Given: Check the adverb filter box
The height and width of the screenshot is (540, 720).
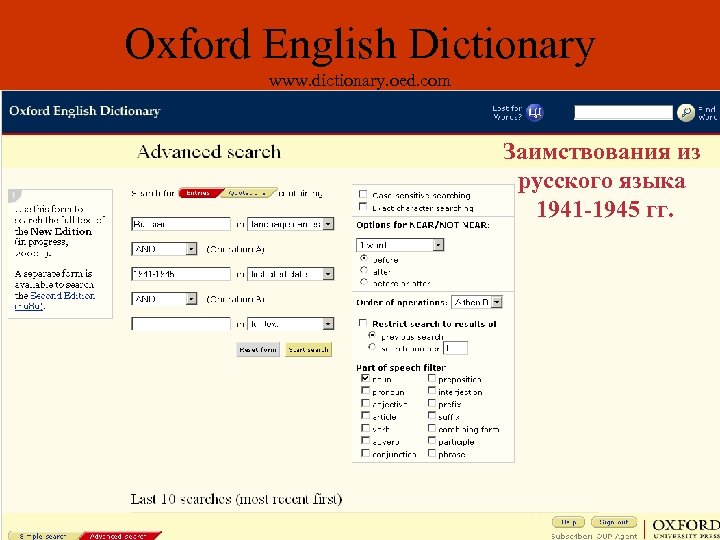Looking at the screenshot, I should pos(365,441).
